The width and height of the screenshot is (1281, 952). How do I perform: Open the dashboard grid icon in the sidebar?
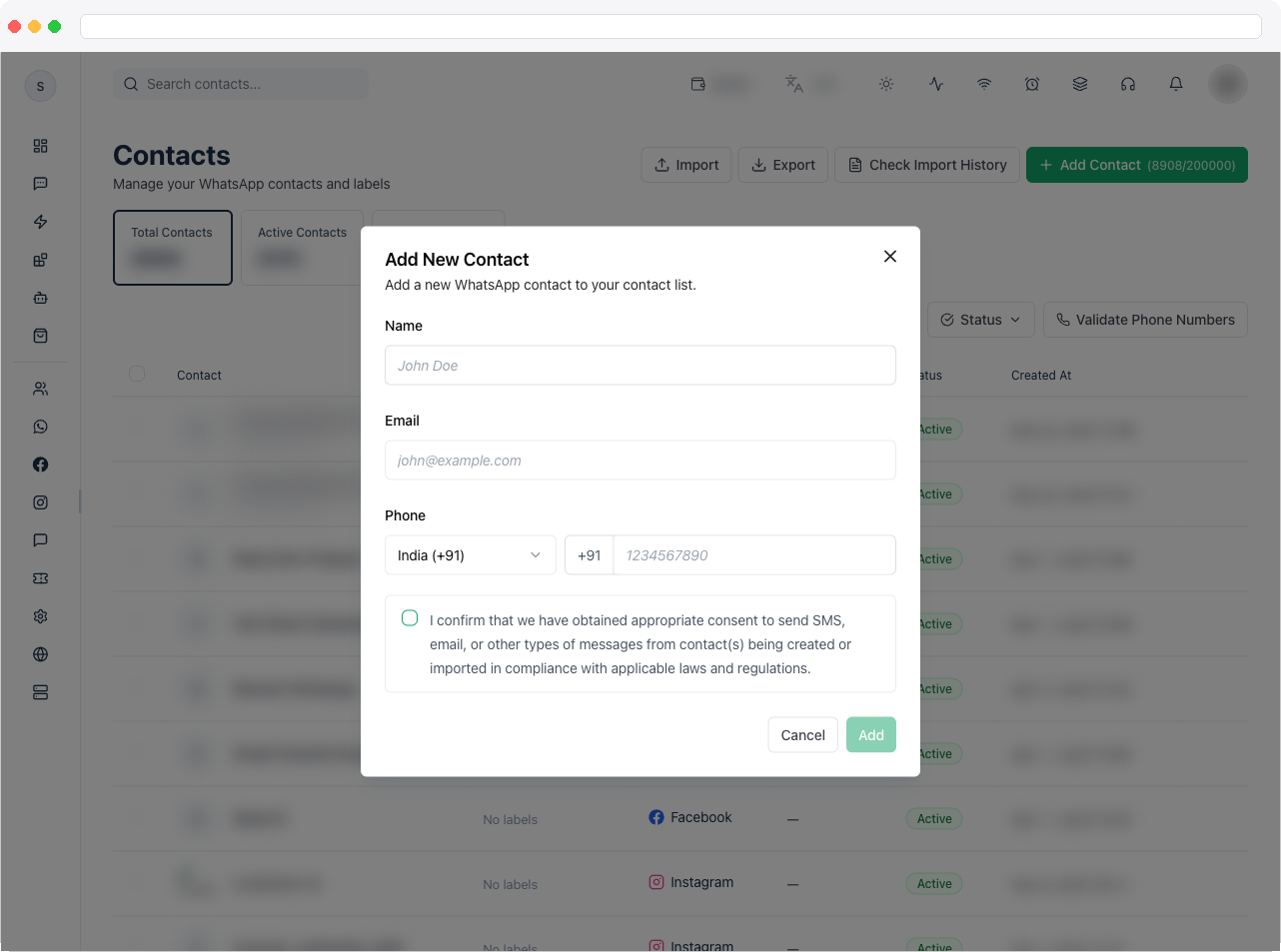(40, 146)
